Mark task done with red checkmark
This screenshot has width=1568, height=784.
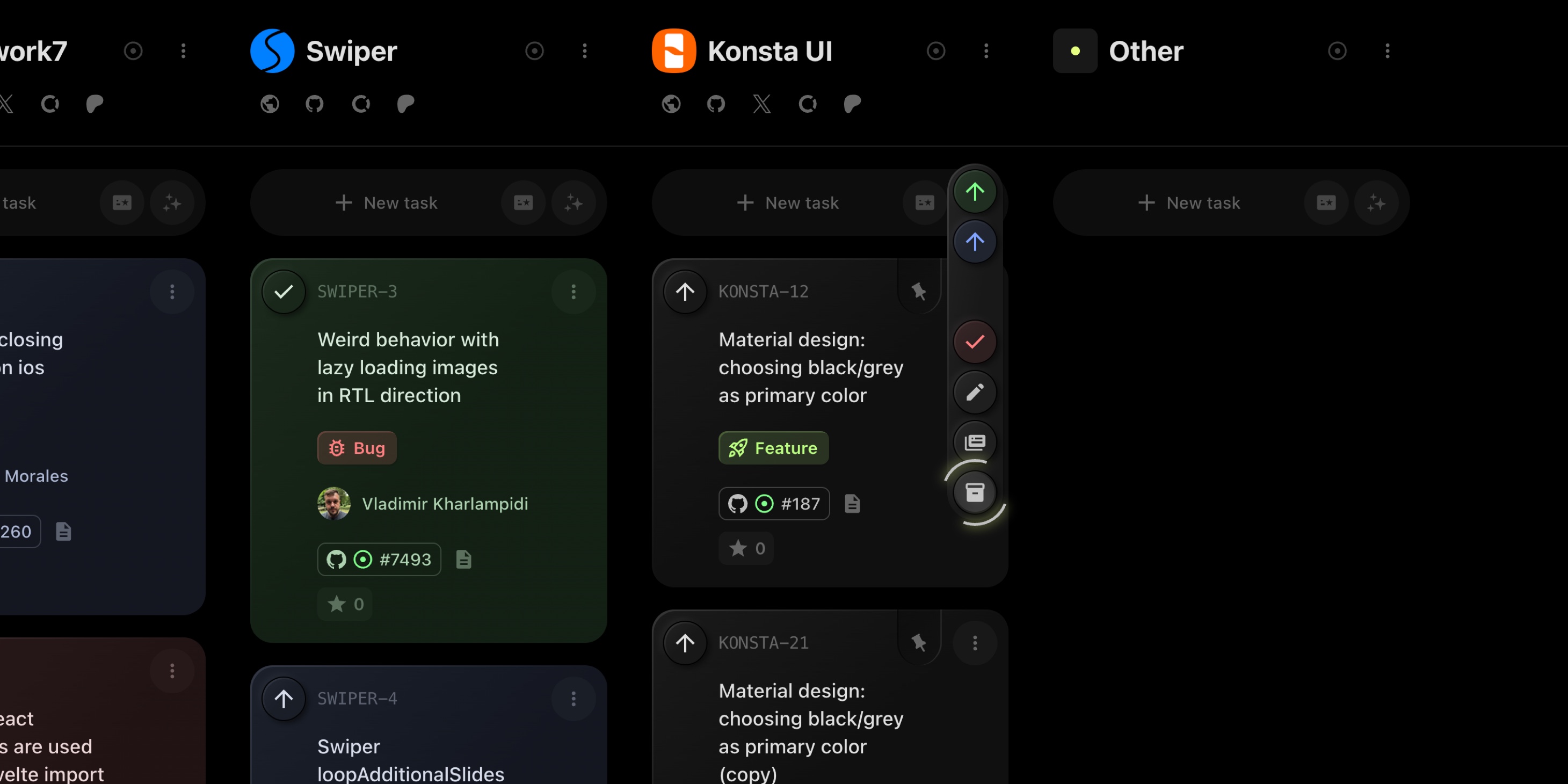(975, 342)
